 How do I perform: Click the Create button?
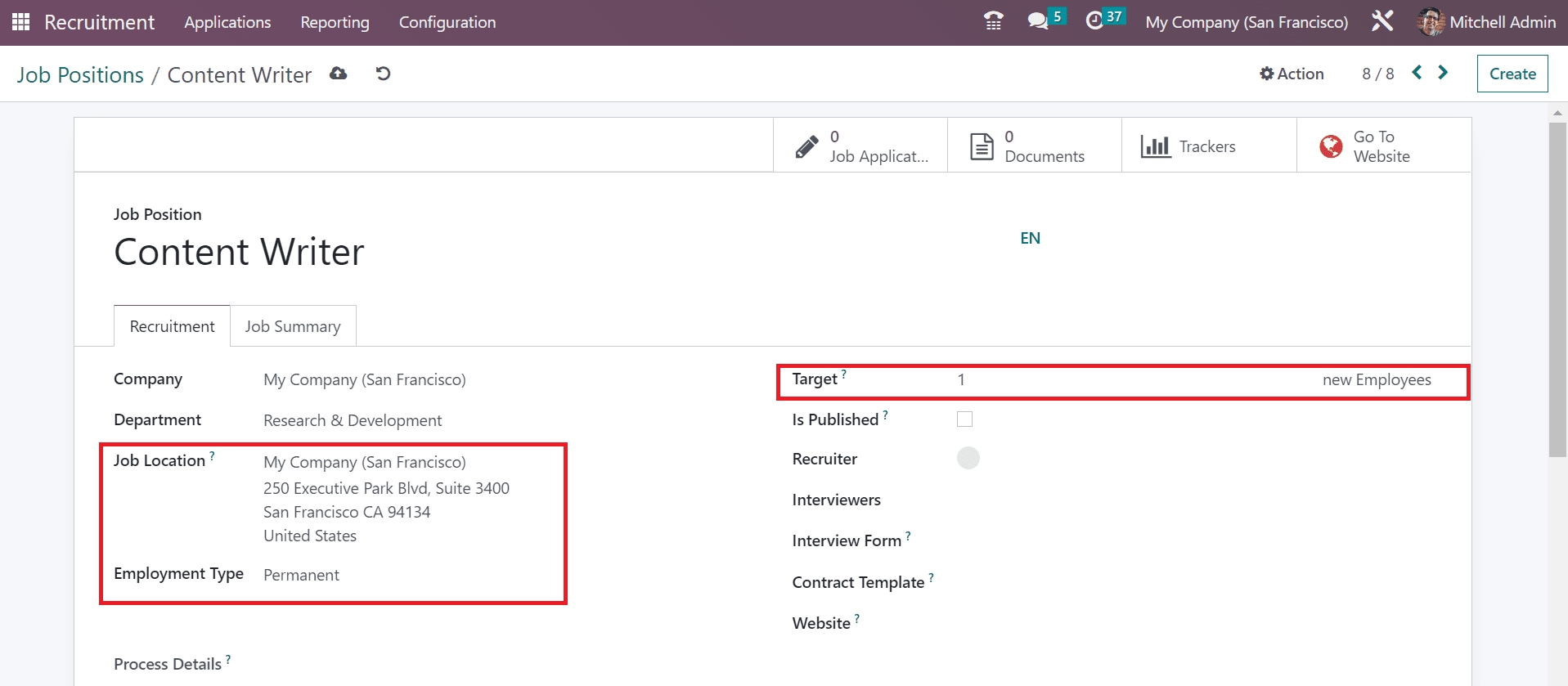(1512, 74)
